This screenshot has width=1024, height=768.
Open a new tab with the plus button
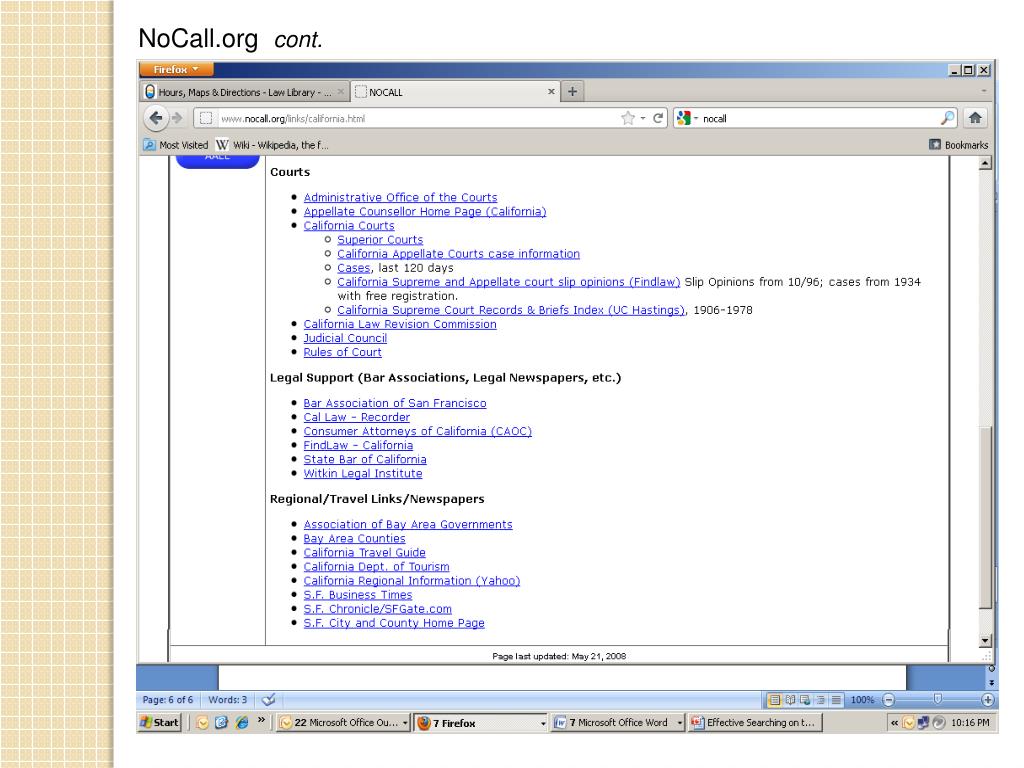click(572, 92)
